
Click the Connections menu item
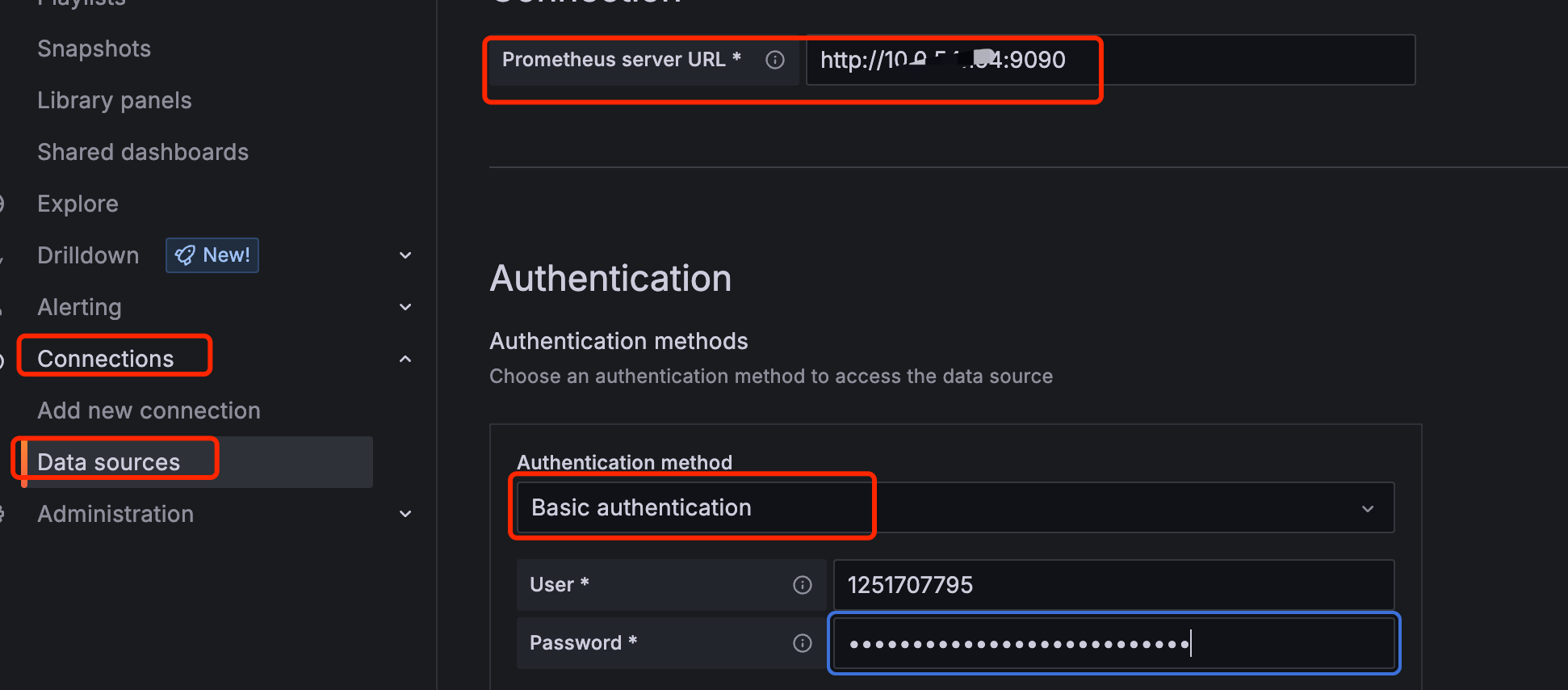click(x=105, y=359)
